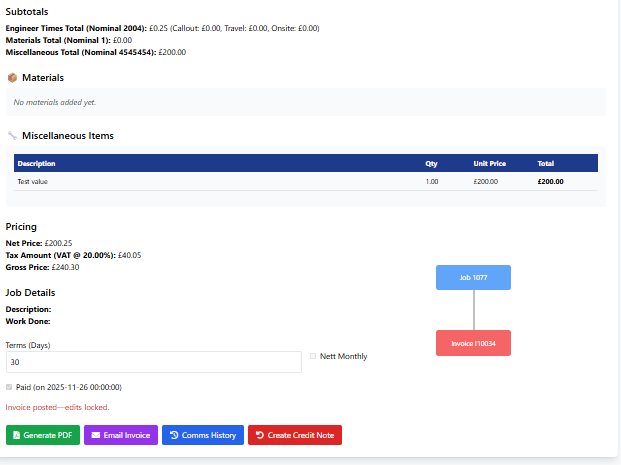Click the Subtotals heading
The width and height of the screenshot is (621, 465).
pos(27,11)
